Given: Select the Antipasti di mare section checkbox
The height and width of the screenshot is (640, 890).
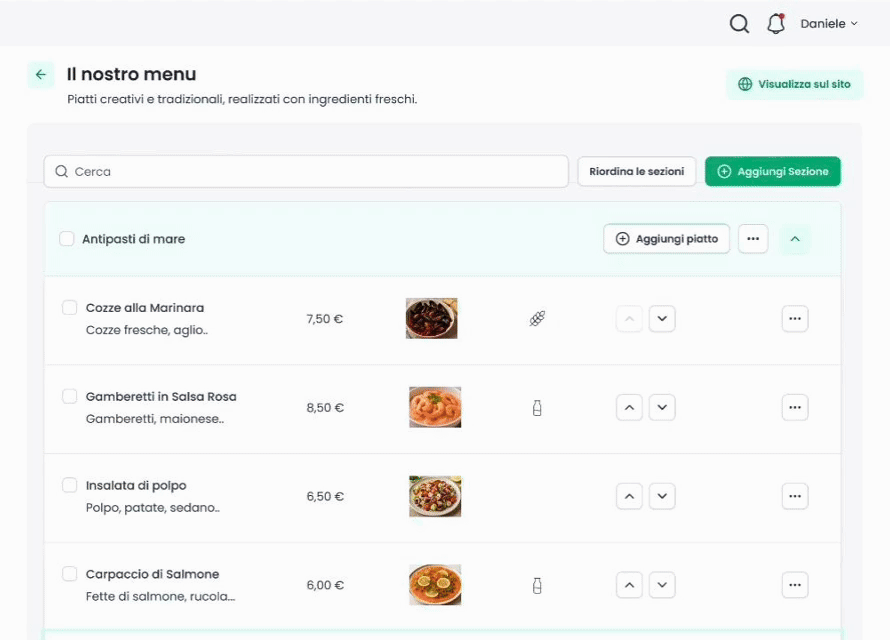Looking at the screenshot, I should (x=67, y=239).
